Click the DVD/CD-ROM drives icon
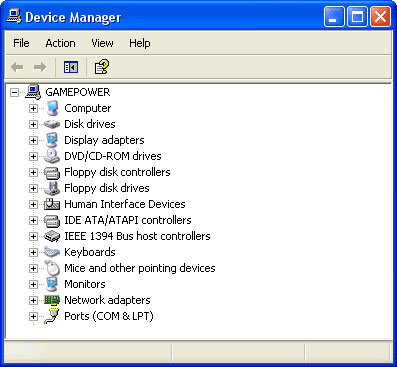Viewport: 397px width, 367px height. coord(52,156)
